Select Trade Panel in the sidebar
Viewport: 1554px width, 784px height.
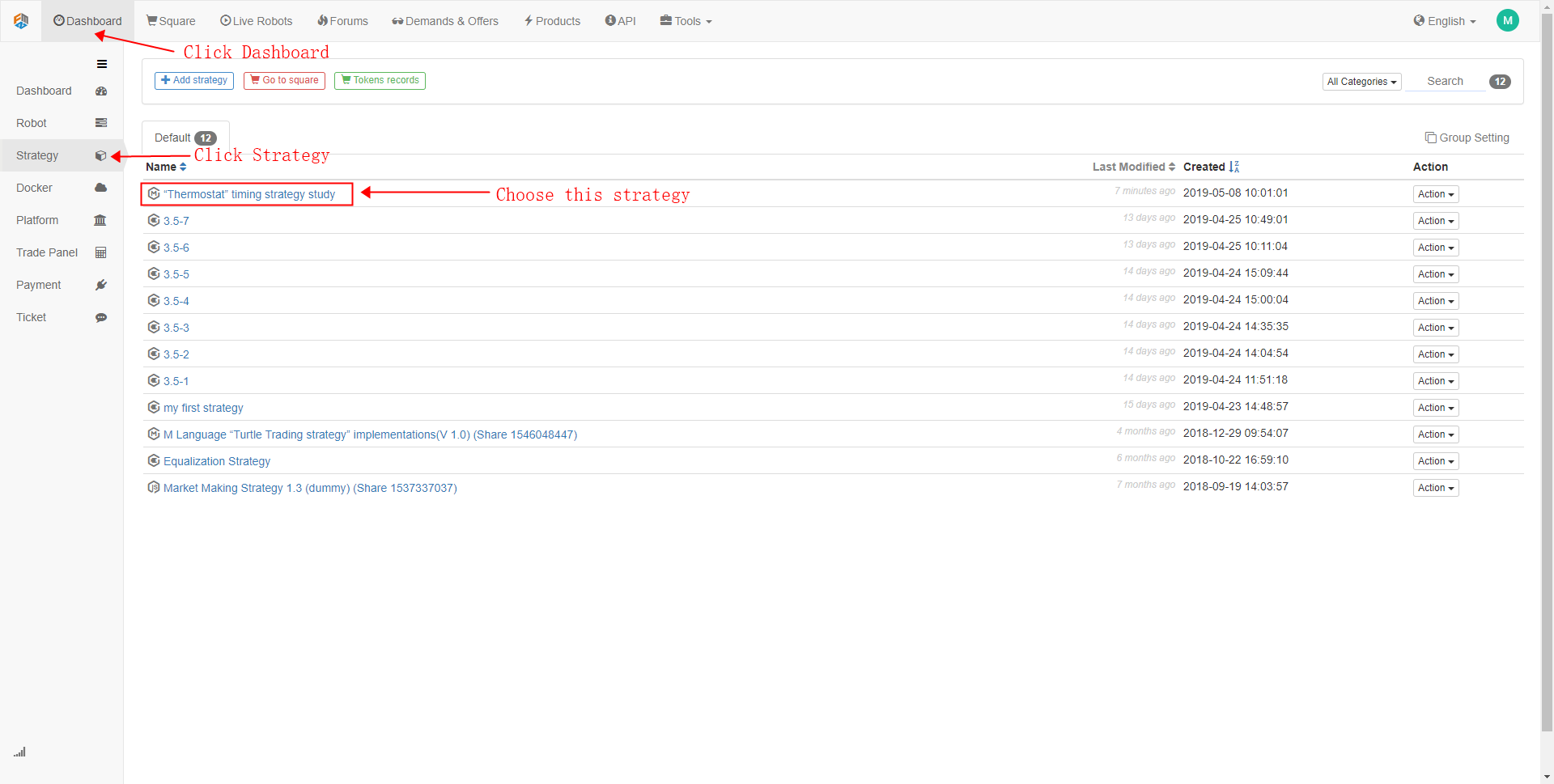pyautogui.click(x=62, y=252)
